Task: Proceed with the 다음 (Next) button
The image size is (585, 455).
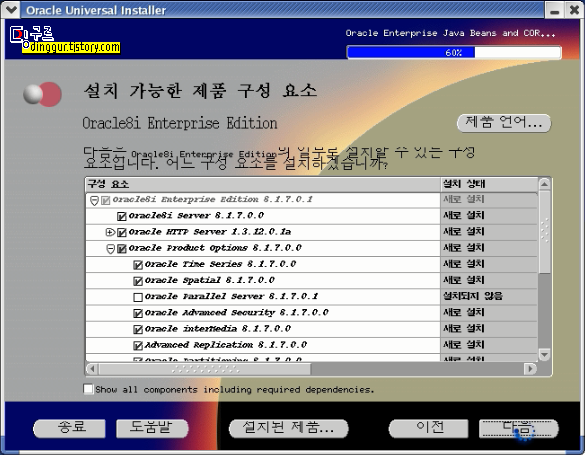Action: tap(519, 429)
